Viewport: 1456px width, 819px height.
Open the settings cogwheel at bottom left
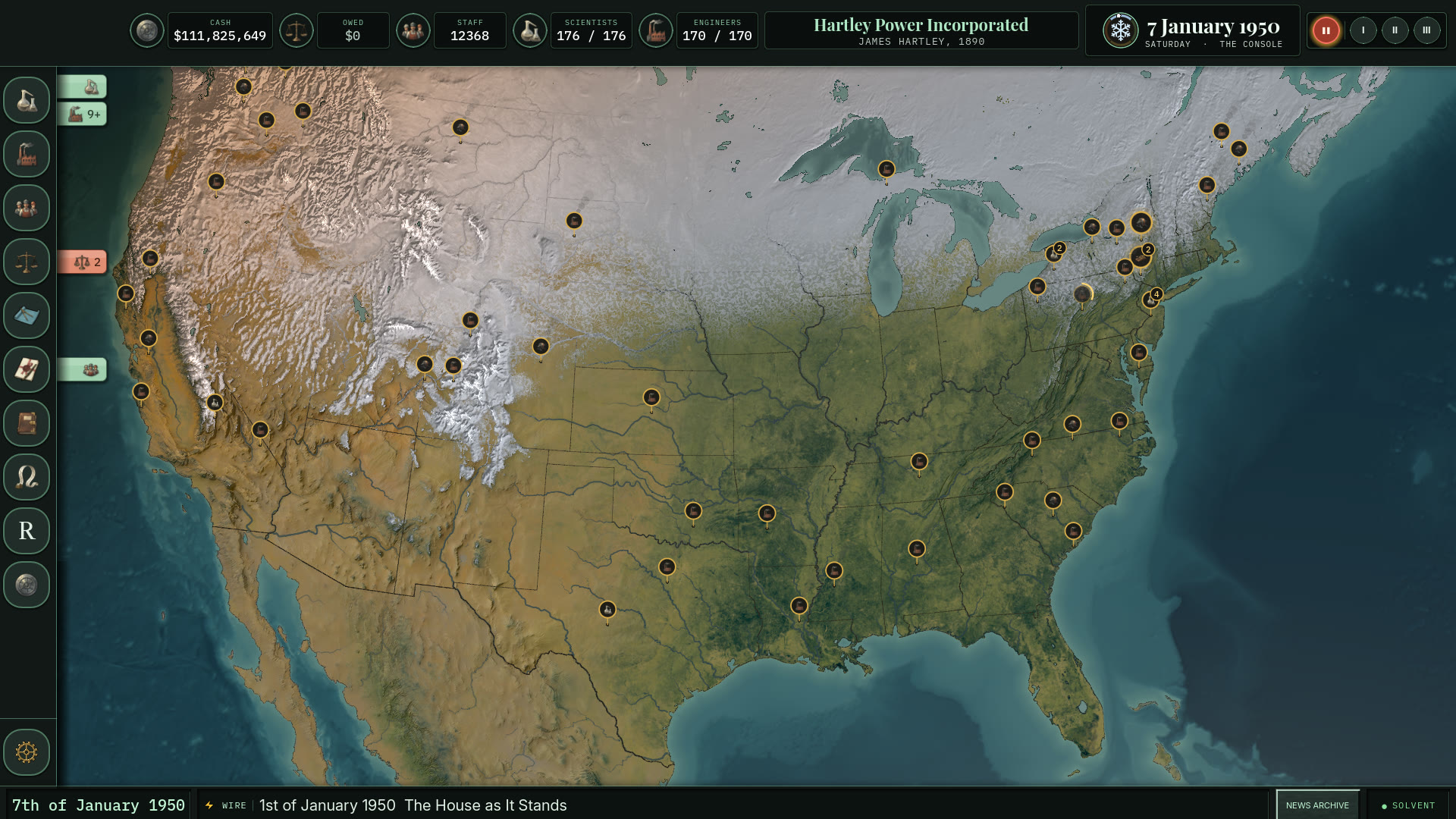coord(27,752)
